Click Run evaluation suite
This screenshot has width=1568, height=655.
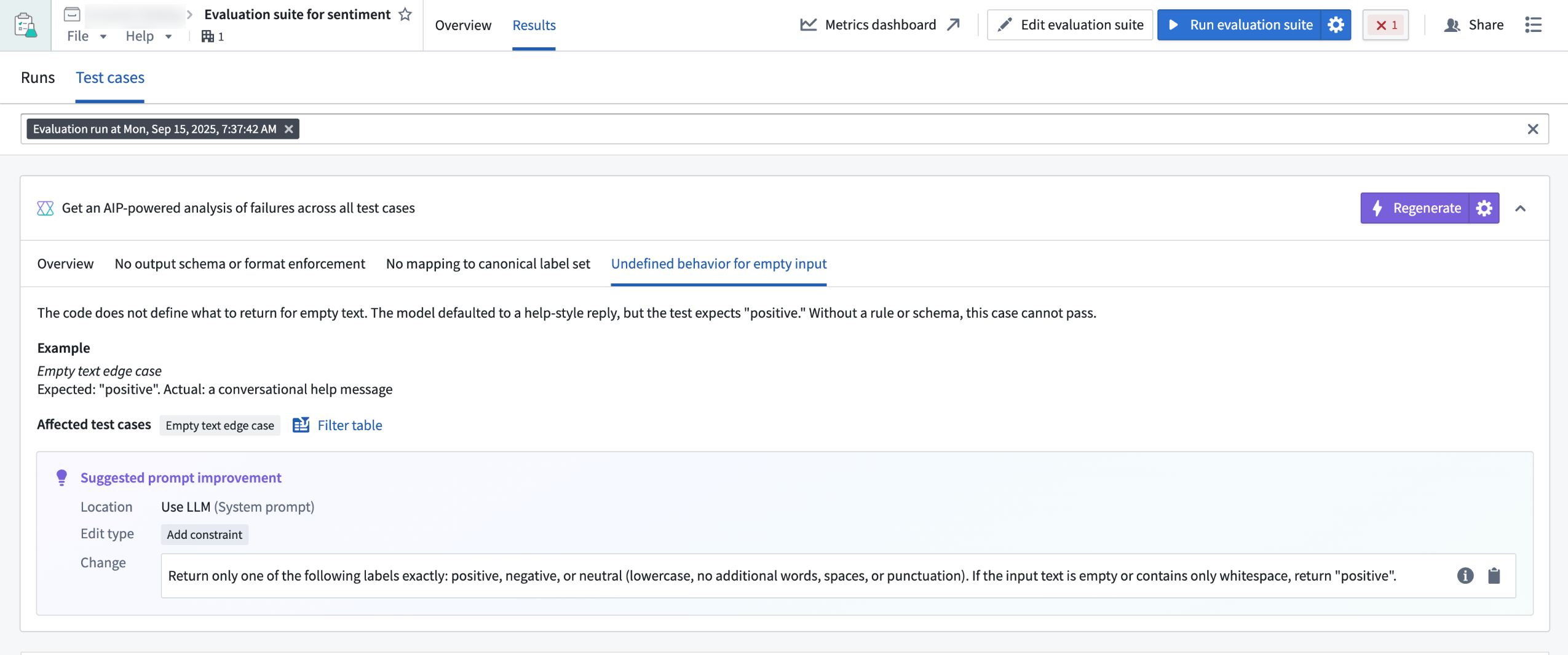pyautogui.click(x=1250, y=25)
